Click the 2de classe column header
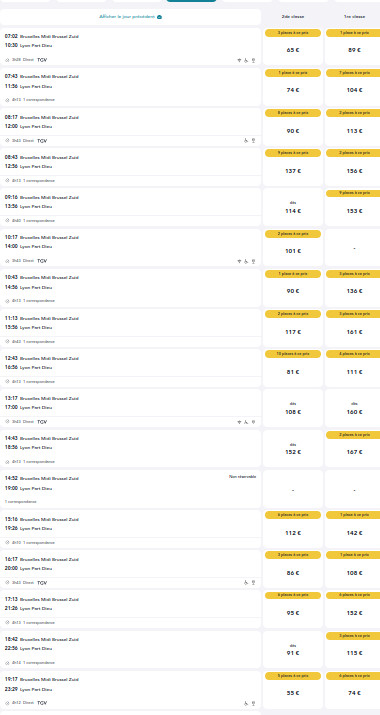This screenshot has width=380, height=715. [293, 17]
